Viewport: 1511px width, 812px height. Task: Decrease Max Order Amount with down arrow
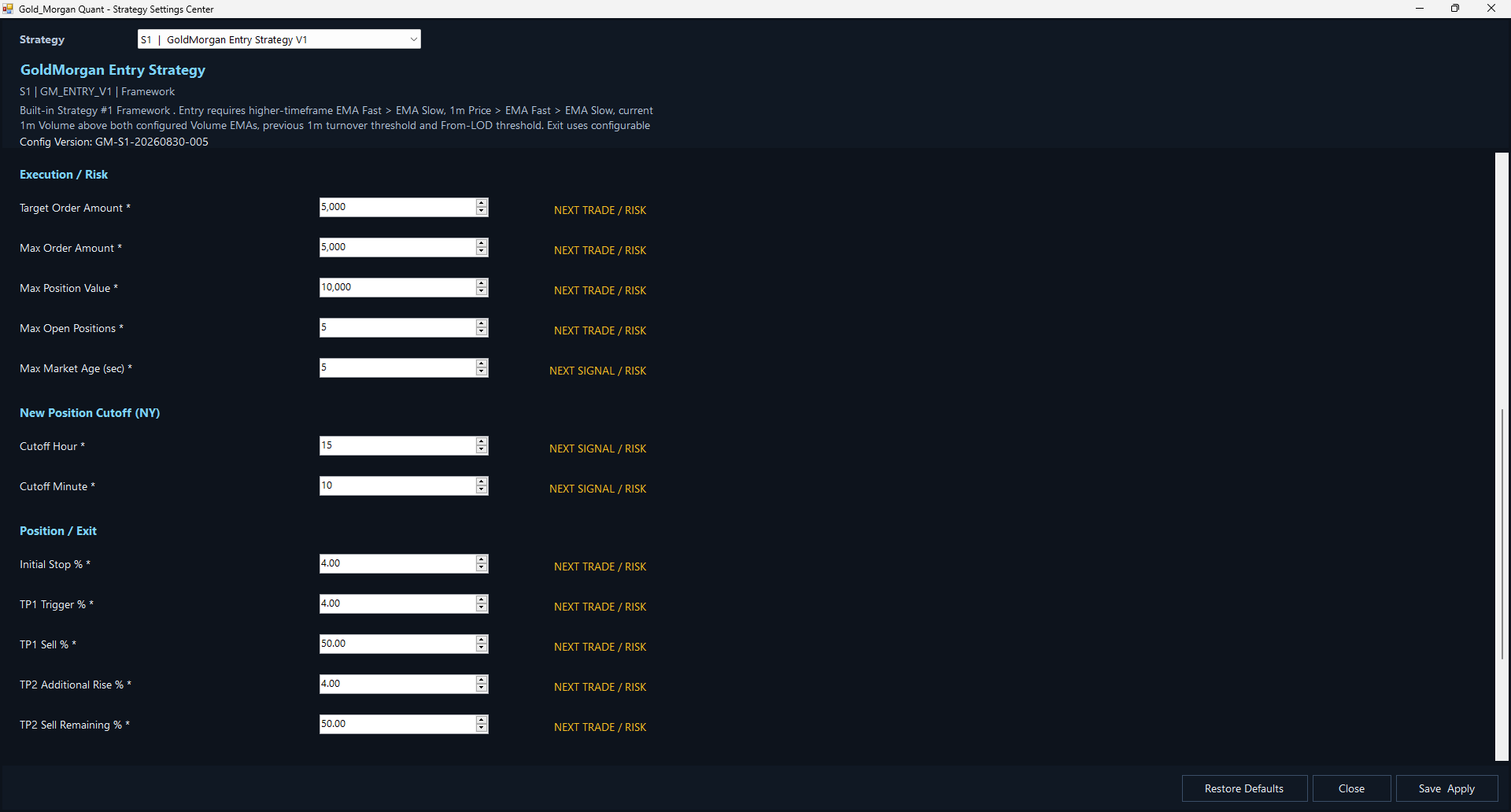482,252
